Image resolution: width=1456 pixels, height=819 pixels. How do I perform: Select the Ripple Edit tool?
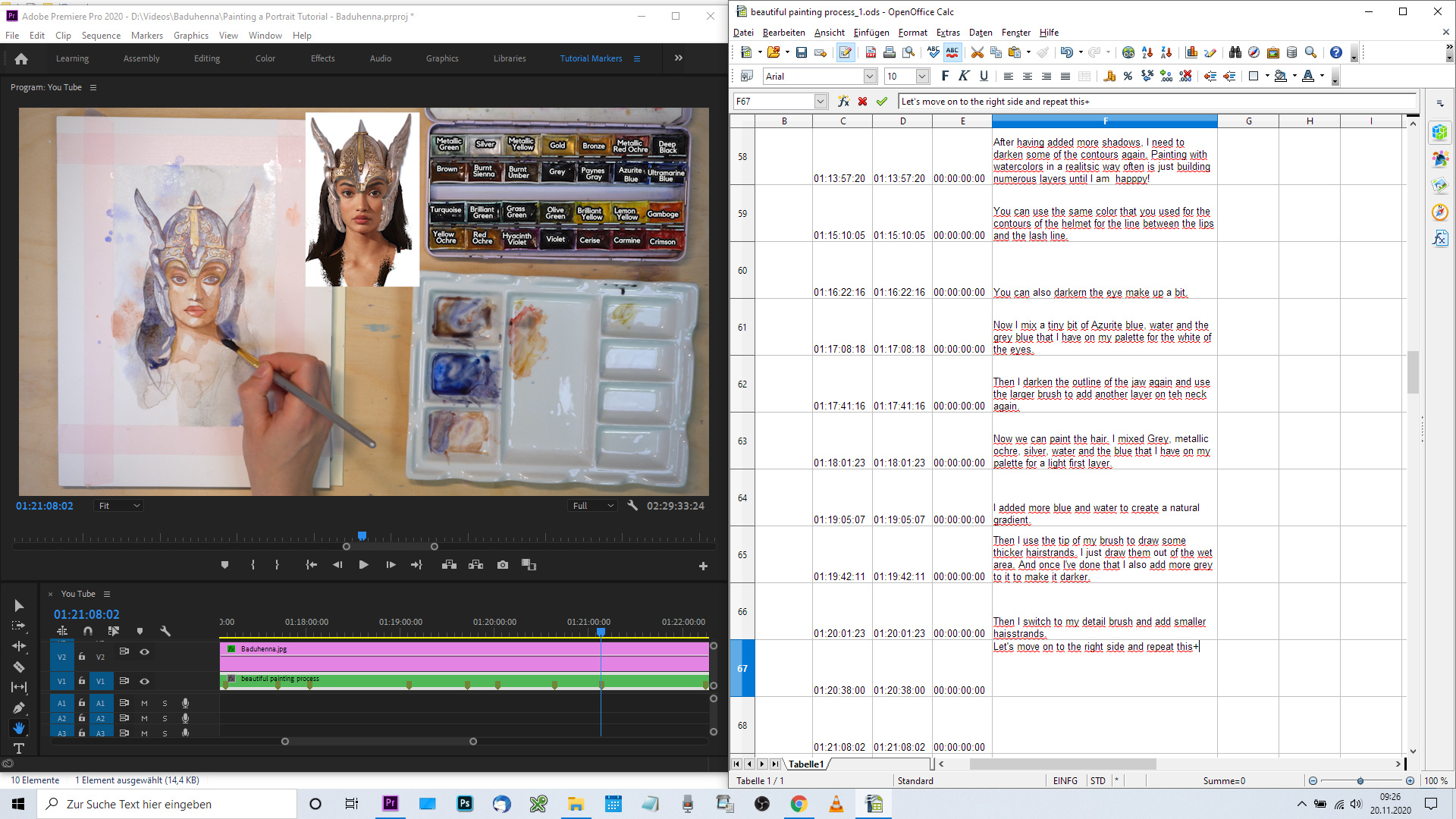[x=19, y=646]
